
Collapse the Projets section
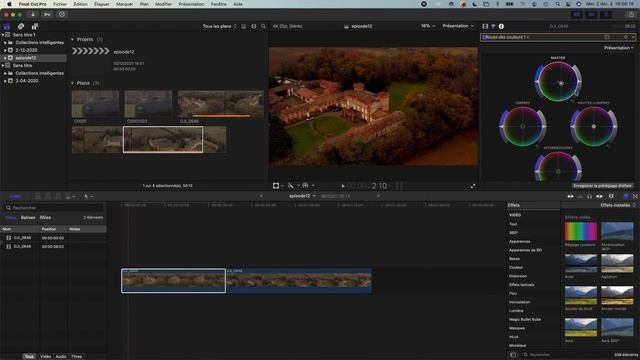(73, 40)
